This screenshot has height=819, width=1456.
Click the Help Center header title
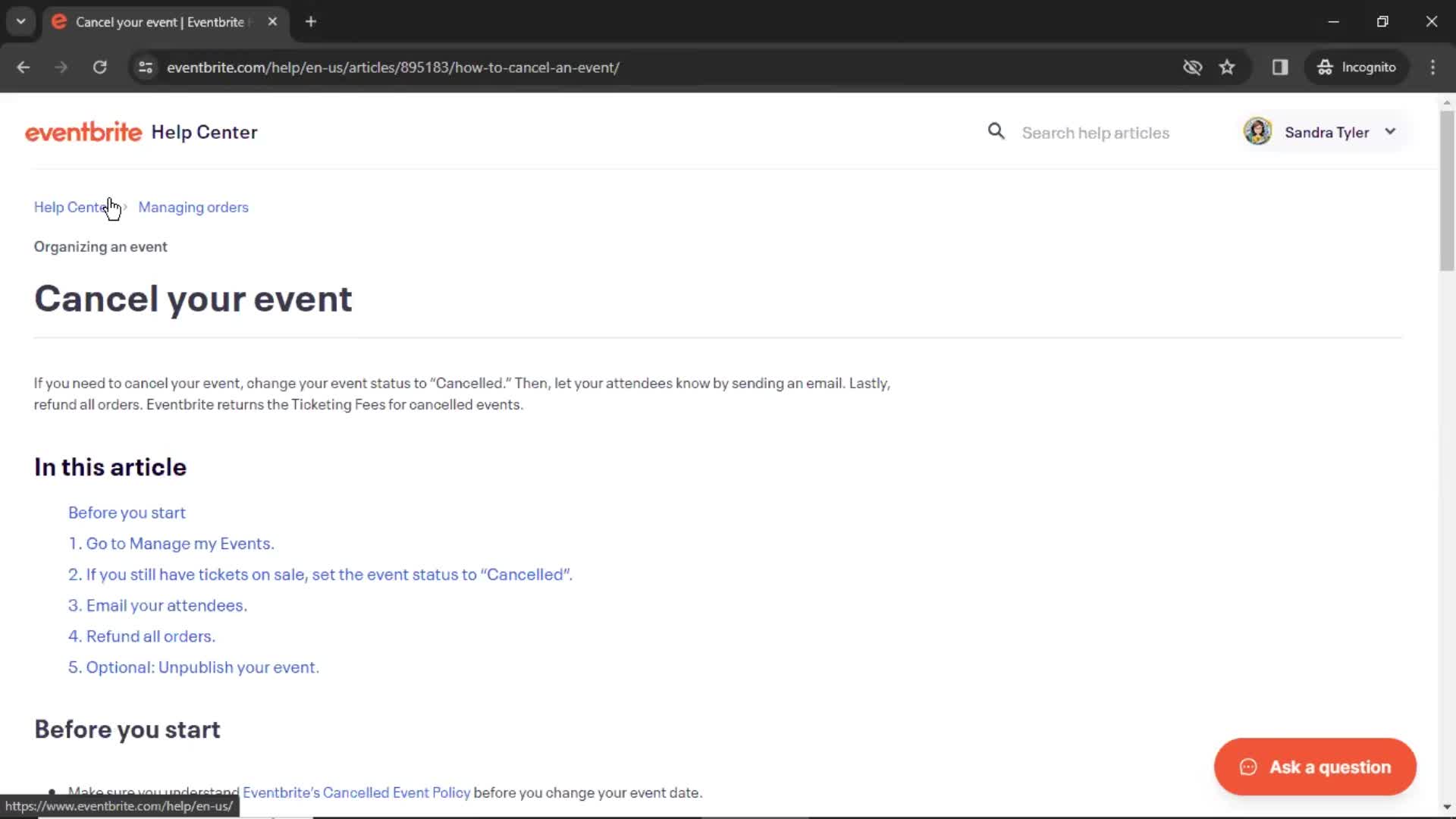click(204, 132)
